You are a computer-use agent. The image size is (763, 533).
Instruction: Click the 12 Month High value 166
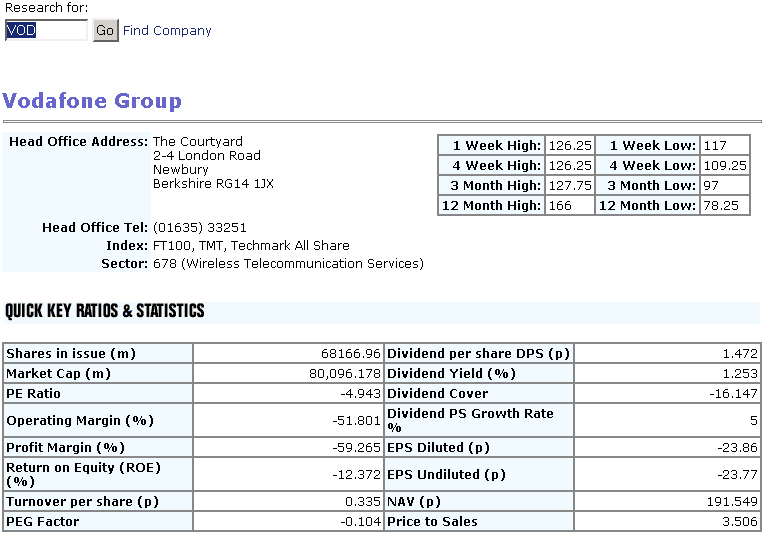point(559,206)
